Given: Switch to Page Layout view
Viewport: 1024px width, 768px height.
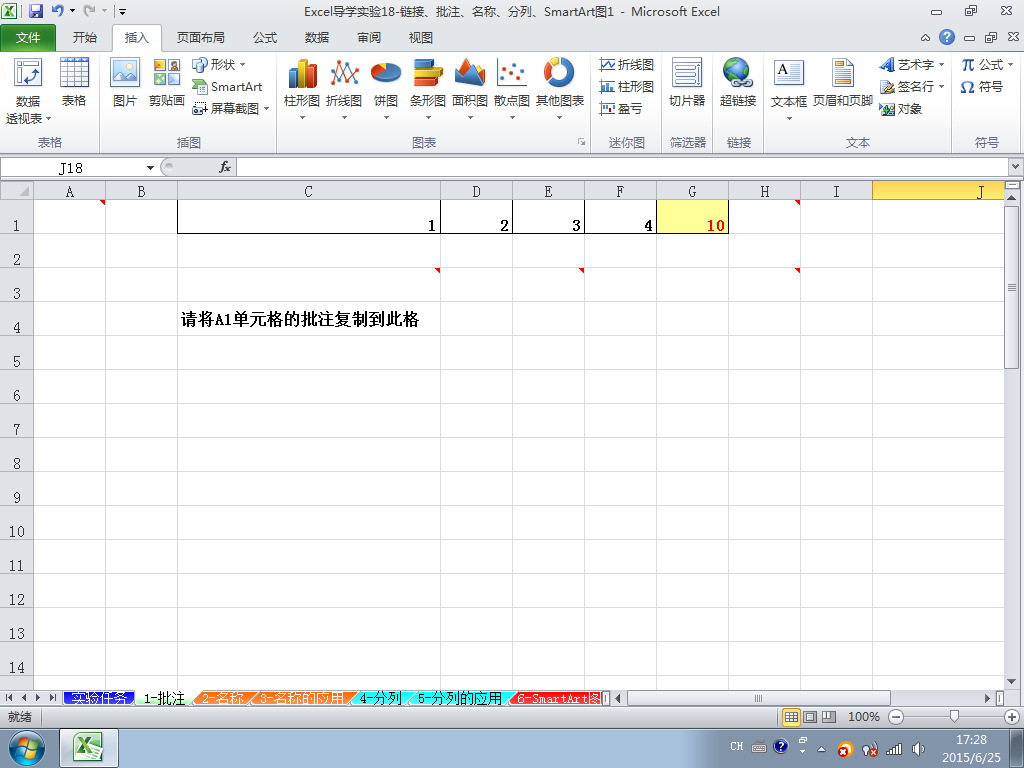Looking at the screenshot, I should [x=810, y=717].
